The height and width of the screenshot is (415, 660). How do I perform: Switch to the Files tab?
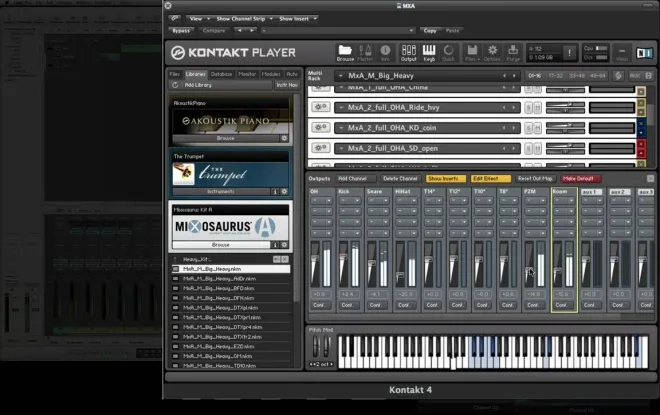(x=175, y=74)
